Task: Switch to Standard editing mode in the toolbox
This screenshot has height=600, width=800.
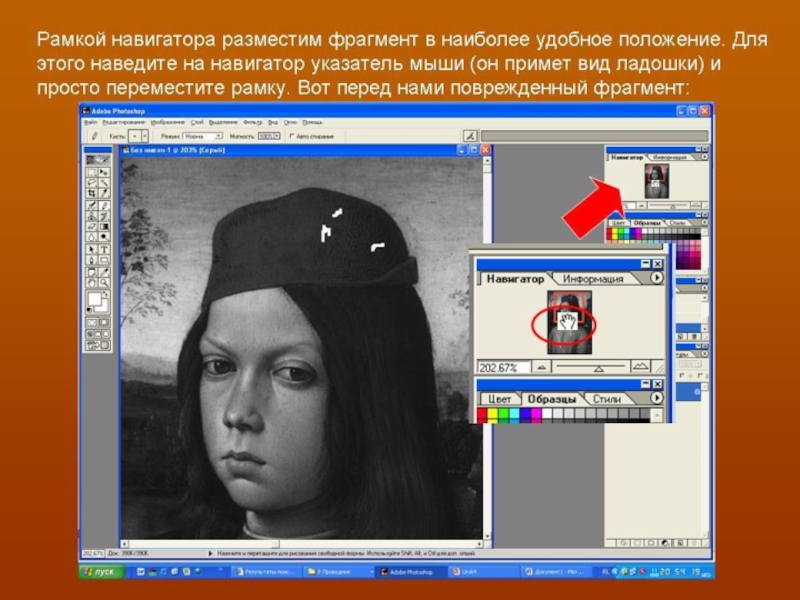Action: tap(92, 322)
